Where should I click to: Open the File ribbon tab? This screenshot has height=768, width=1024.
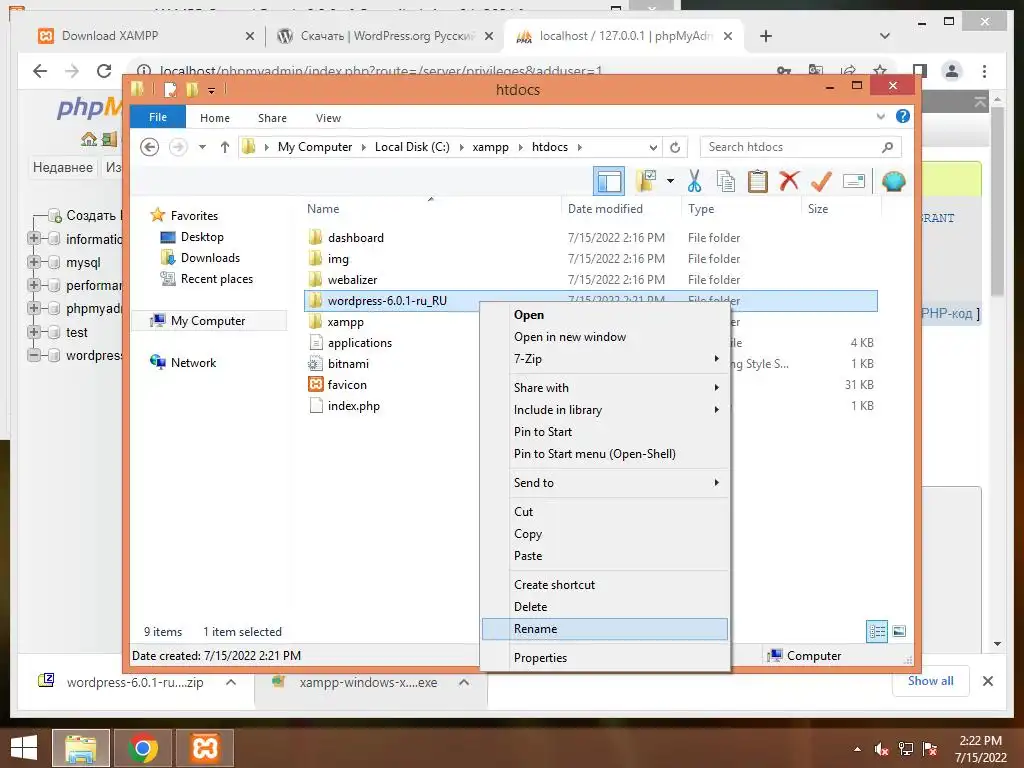[158, 117]
